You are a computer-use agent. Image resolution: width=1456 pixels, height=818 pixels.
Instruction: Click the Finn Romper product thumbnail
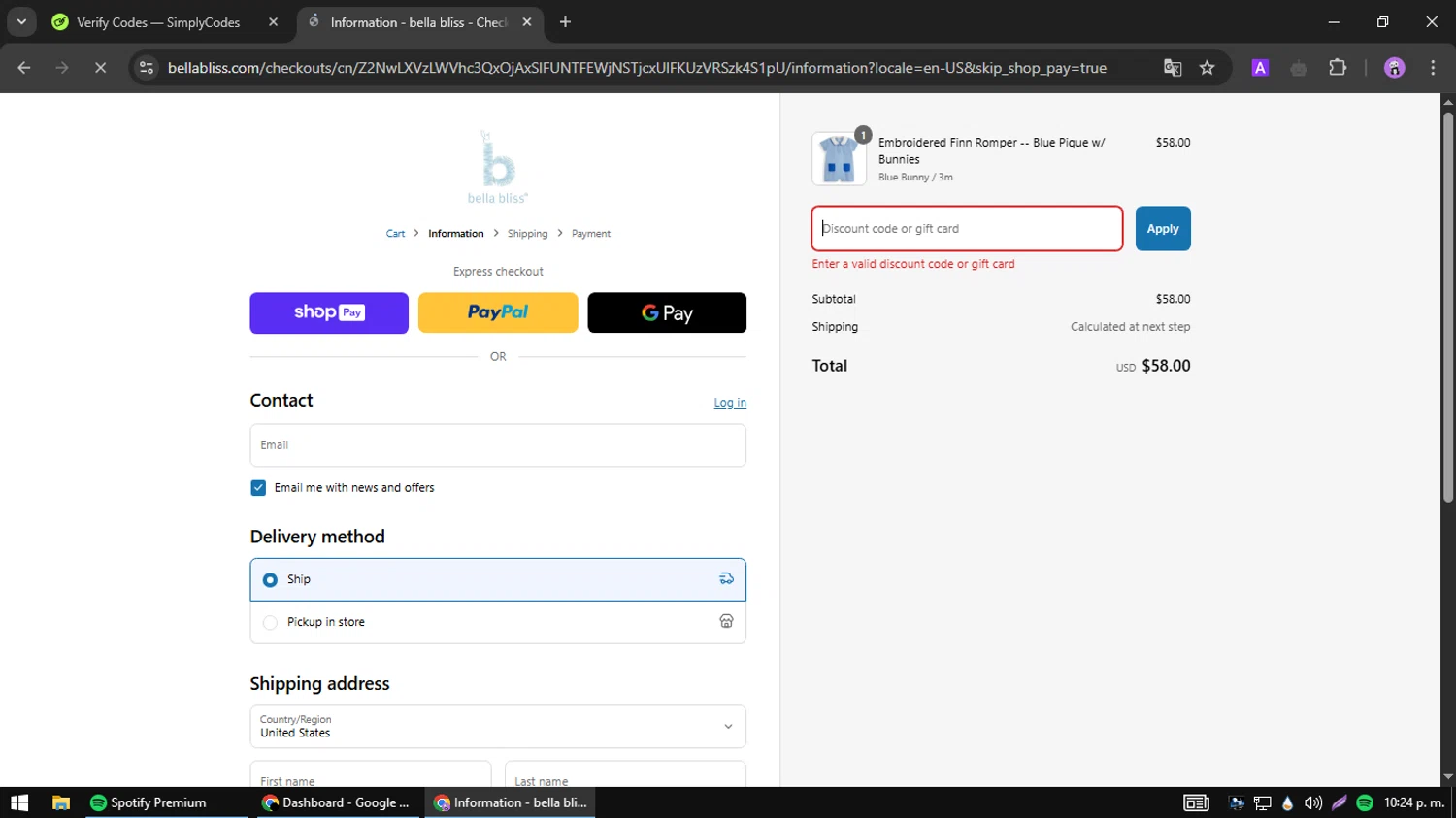[839, 159]
